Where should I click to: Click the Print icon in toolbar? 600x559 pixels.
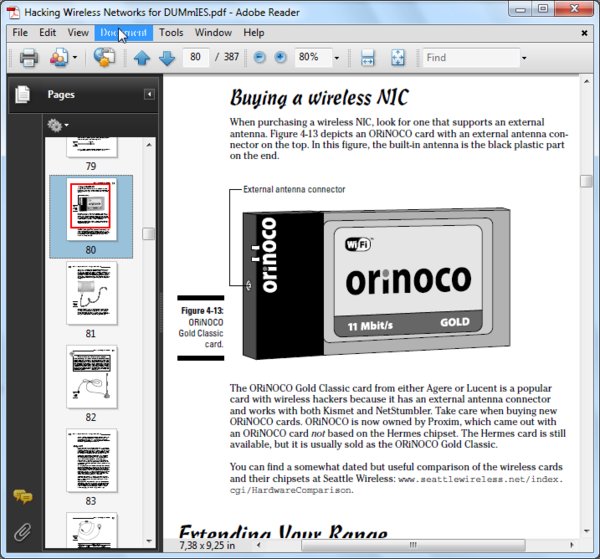(29, 58)
